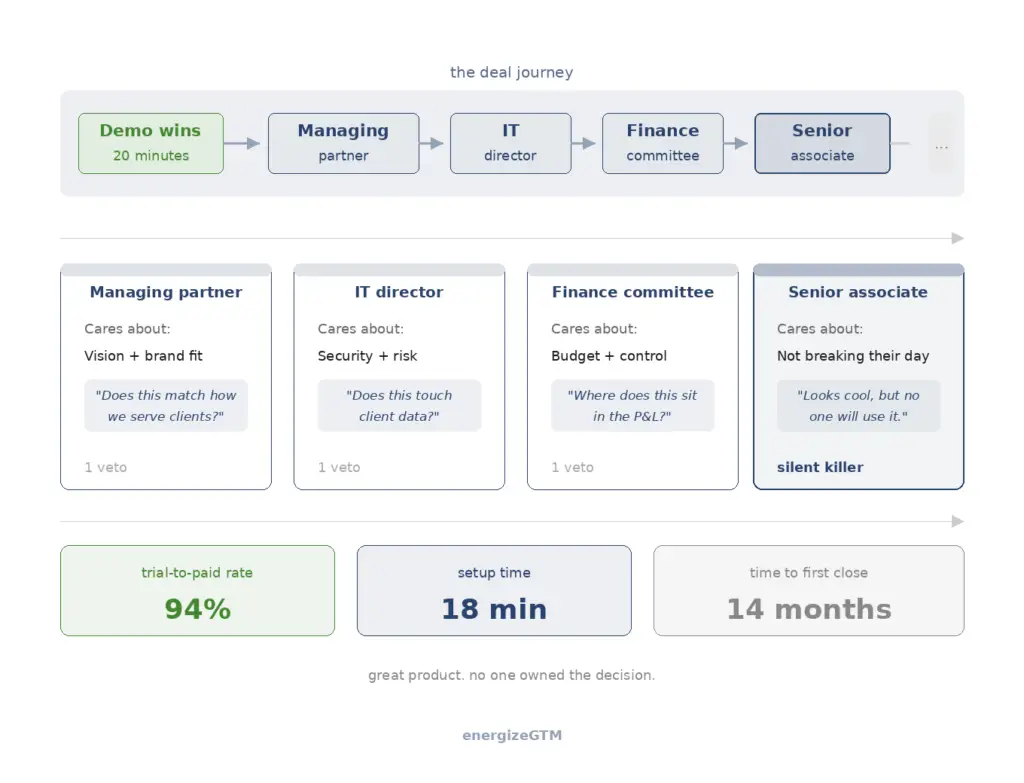Click arrow between Demo wins and Managing partner

pos(244,143)
